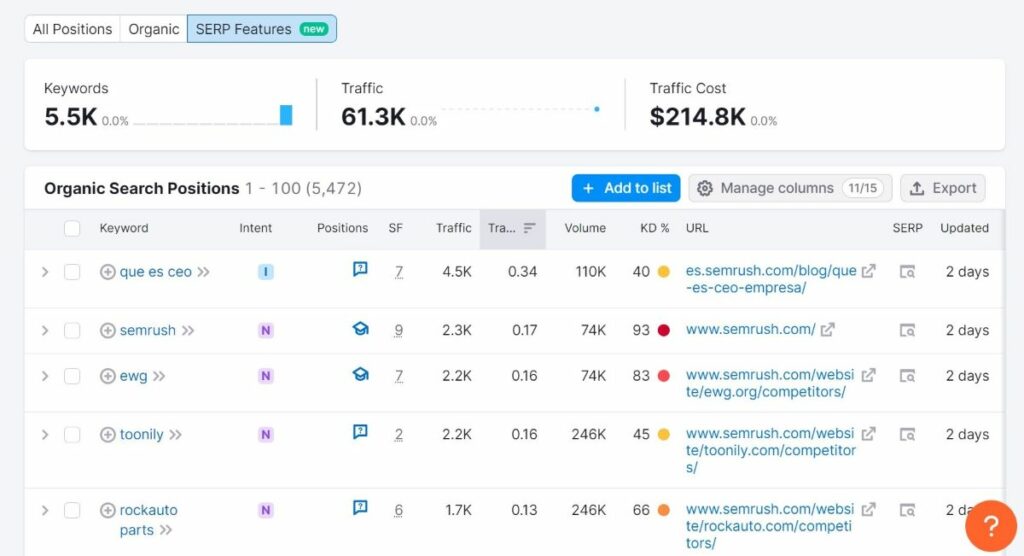
Task: Open external link icon for toonily.com competitors URL
Action: click(x=869, y=434)
